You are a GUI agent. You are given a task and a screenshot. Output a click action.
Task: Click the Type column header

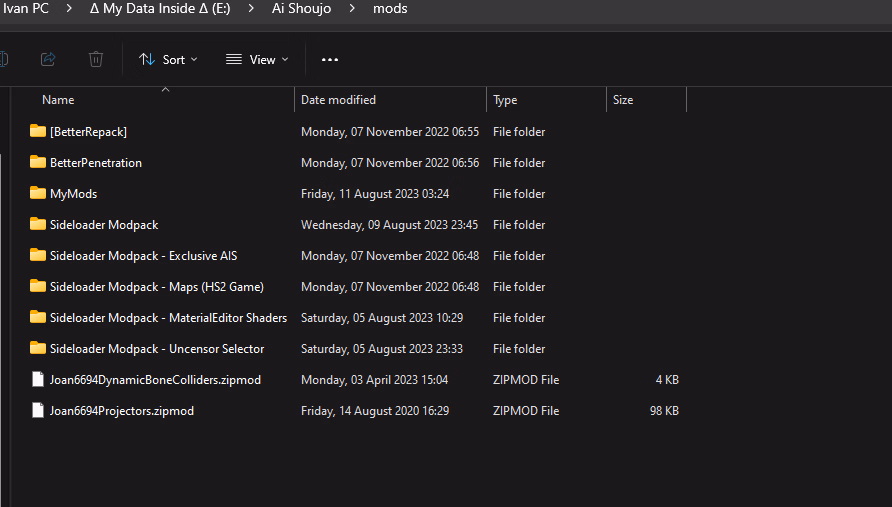click(505, 100)
